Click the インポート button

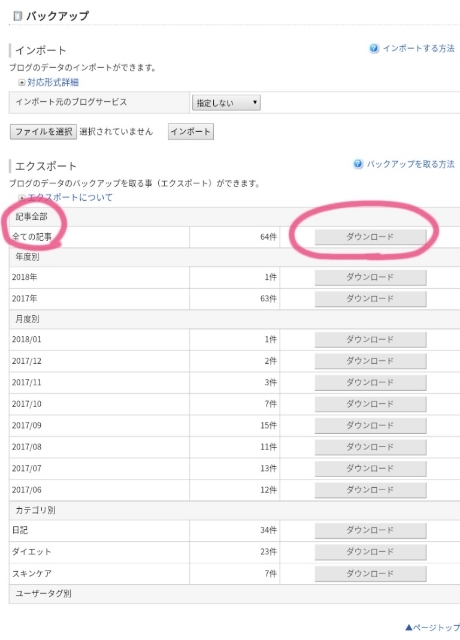coord(191,132)
